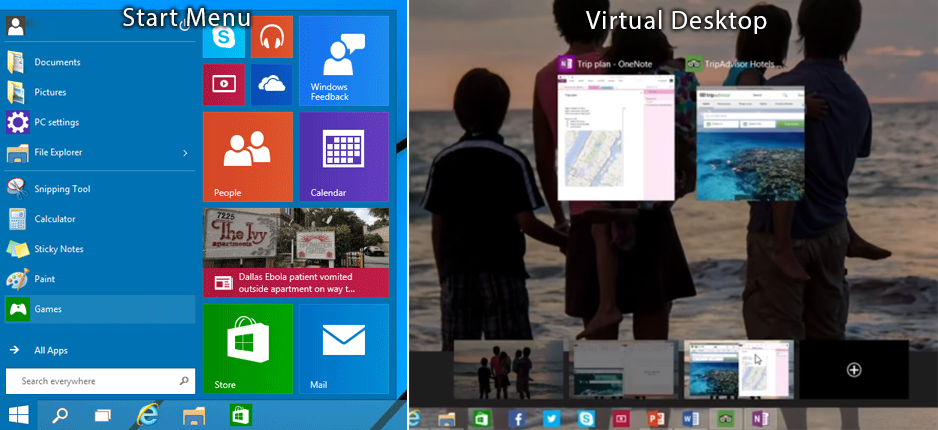Viewport: 938px width, 430px height.
Task: Open Twitter on right taskbar
Action: (x=552, y=419)
